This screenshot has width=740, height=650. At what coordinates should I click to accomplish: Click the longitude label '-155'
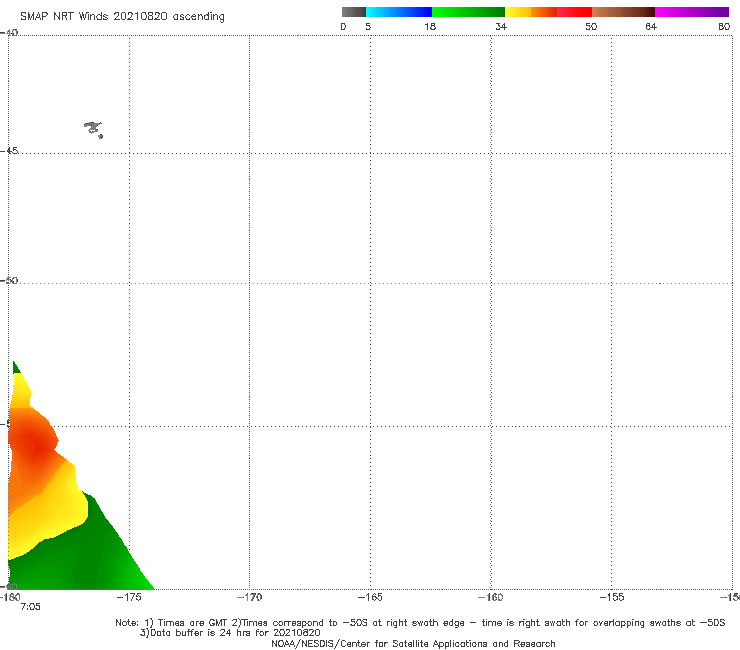pyautogui.click(x=612, y=597)
